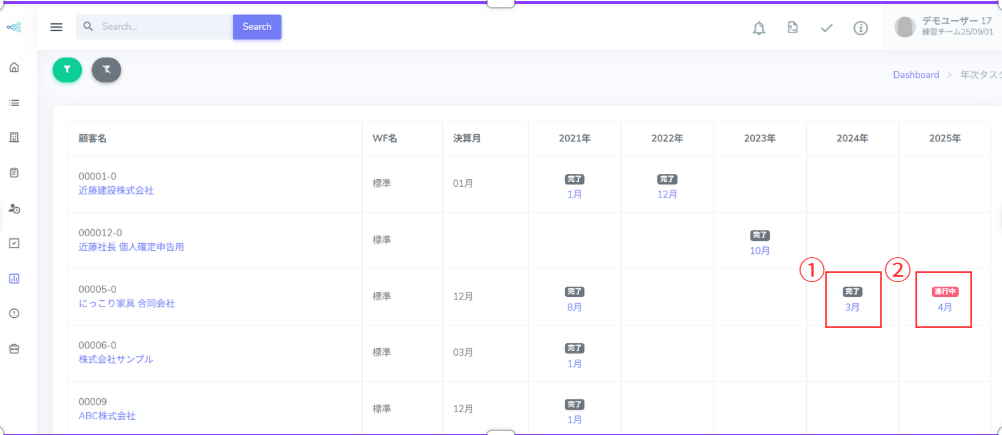The width and height of the screenshot is (1002, 435).
Task: Click the gray clear-filter button
Action: [x=106, y=69]
